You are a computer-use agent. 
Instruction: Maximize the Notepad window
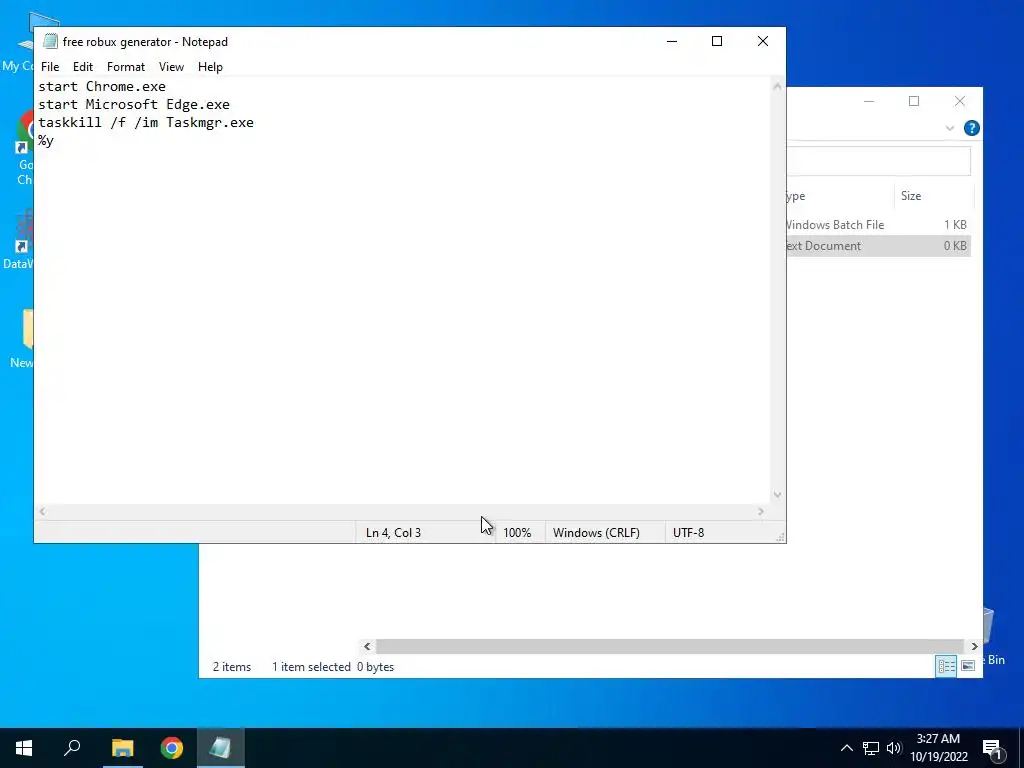pos(717,41)
